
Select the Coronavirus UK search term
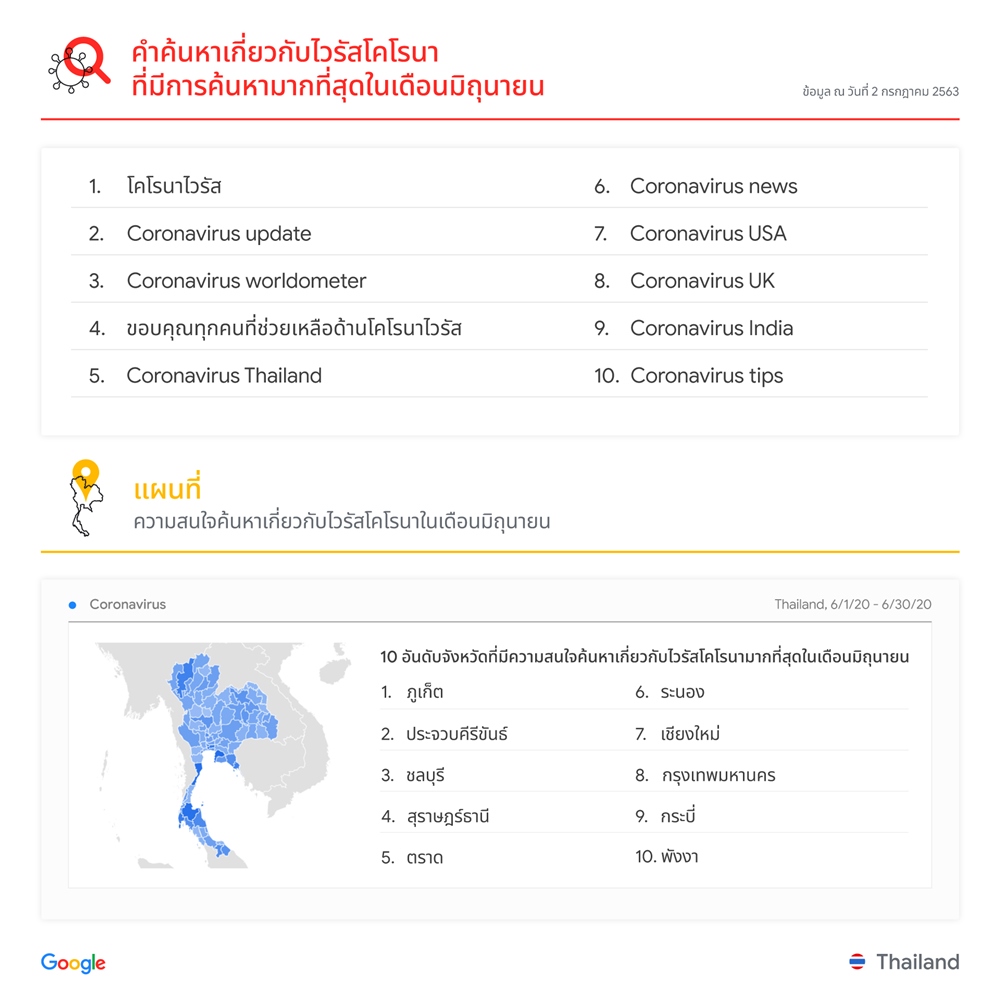click(702, 281)
